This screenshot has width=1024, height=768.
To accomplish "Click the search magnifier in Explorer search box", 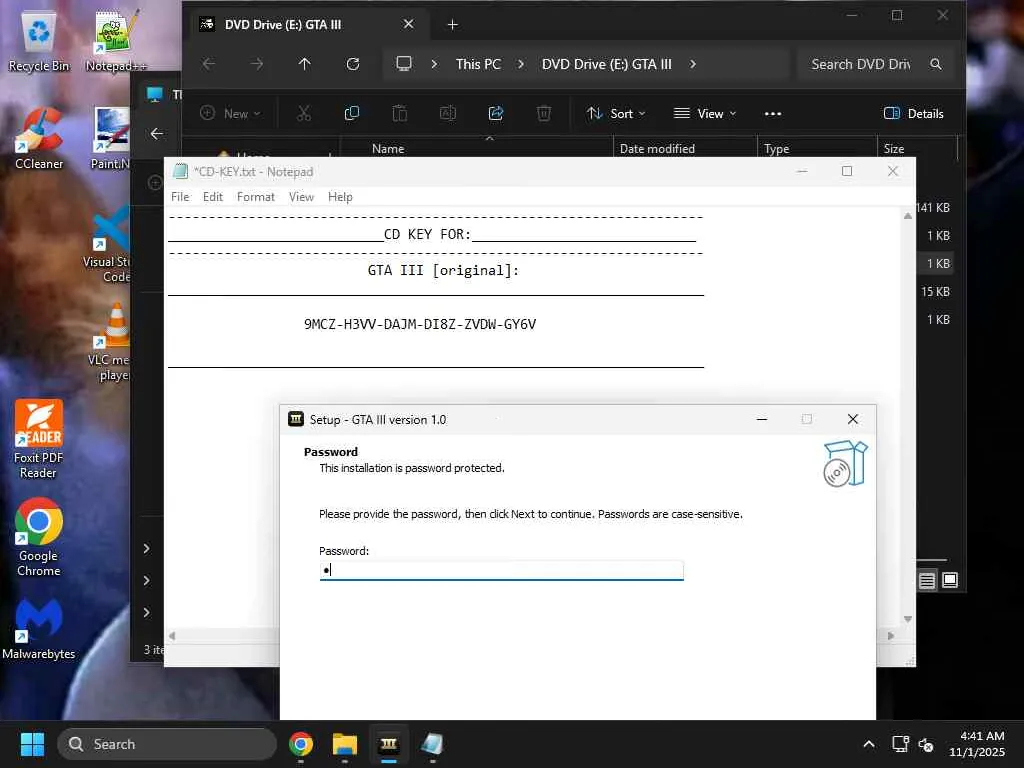I will 936,64.
